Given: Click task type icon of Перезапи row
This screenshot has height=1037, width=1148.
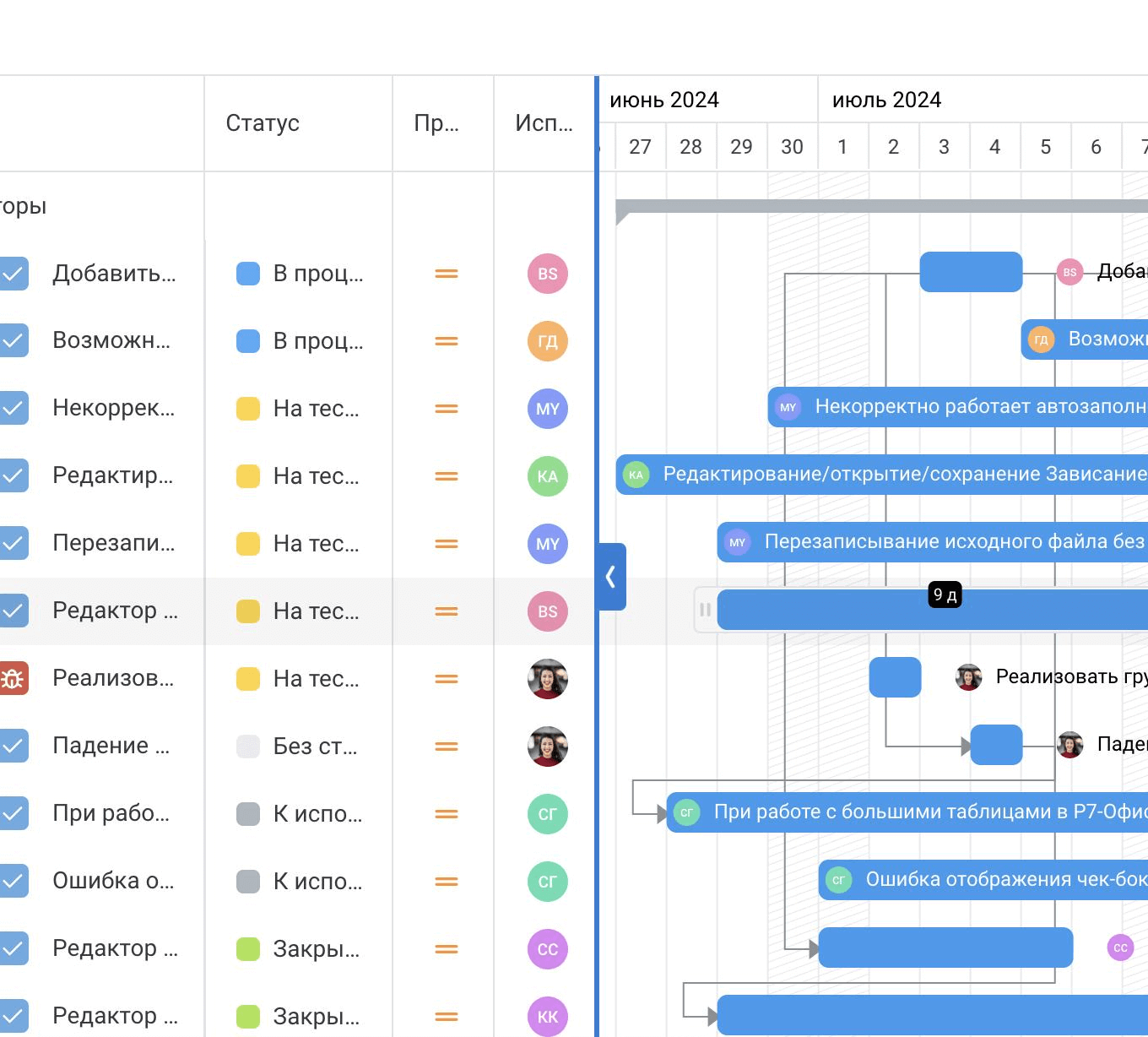Looking at the screenshot, I should [14, 543].
